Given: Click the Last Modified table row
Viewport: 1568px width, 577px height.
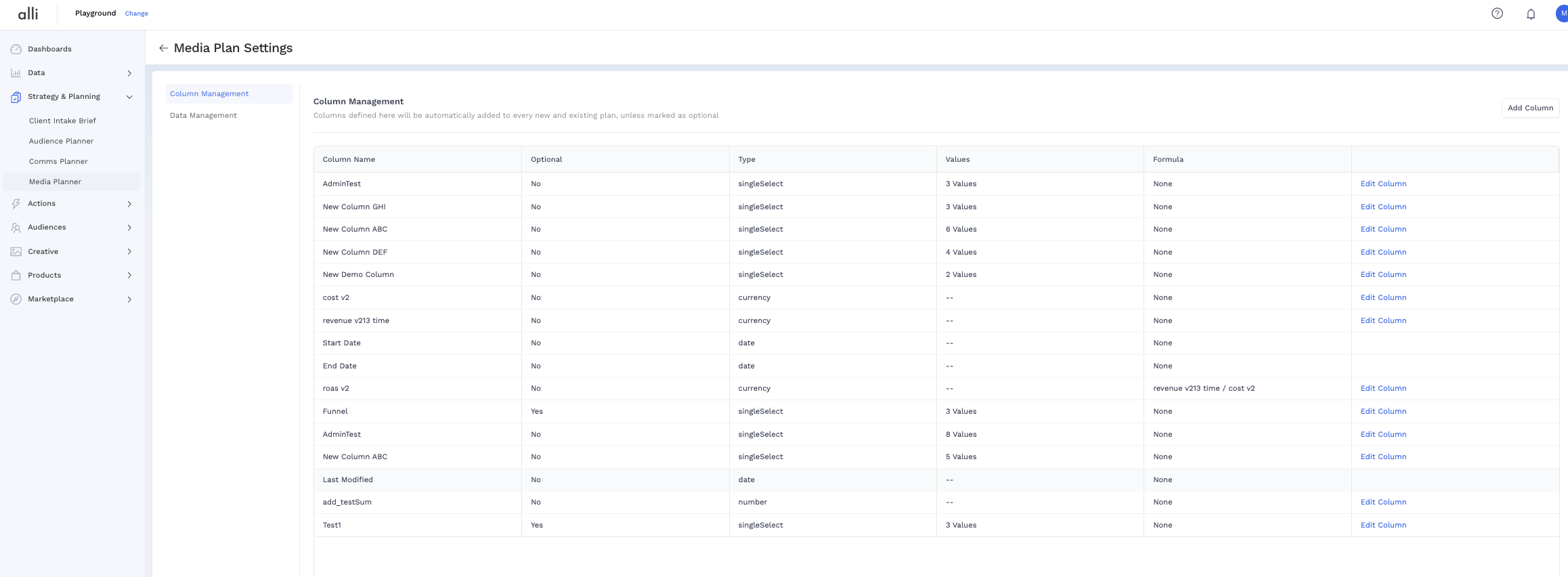Looking at the screenshot, I should pos(677,480).
